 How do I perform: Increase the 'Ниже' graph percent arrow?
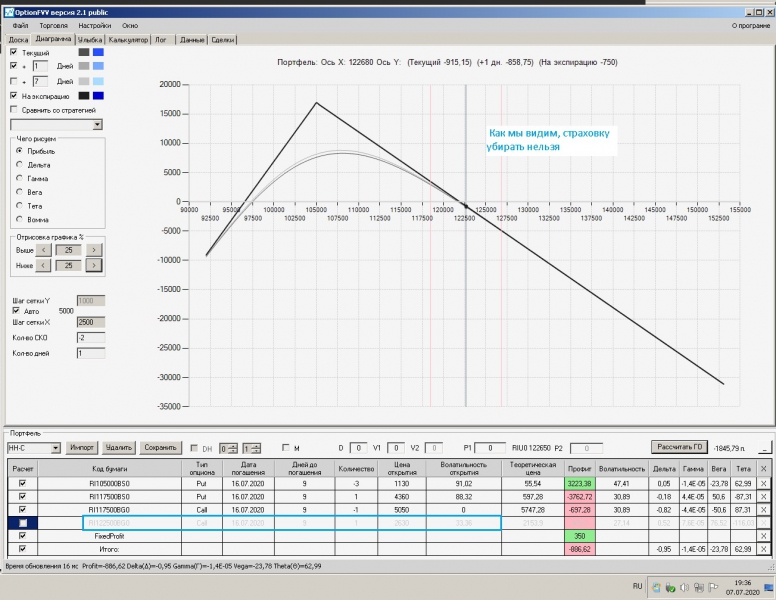(94, 266)
